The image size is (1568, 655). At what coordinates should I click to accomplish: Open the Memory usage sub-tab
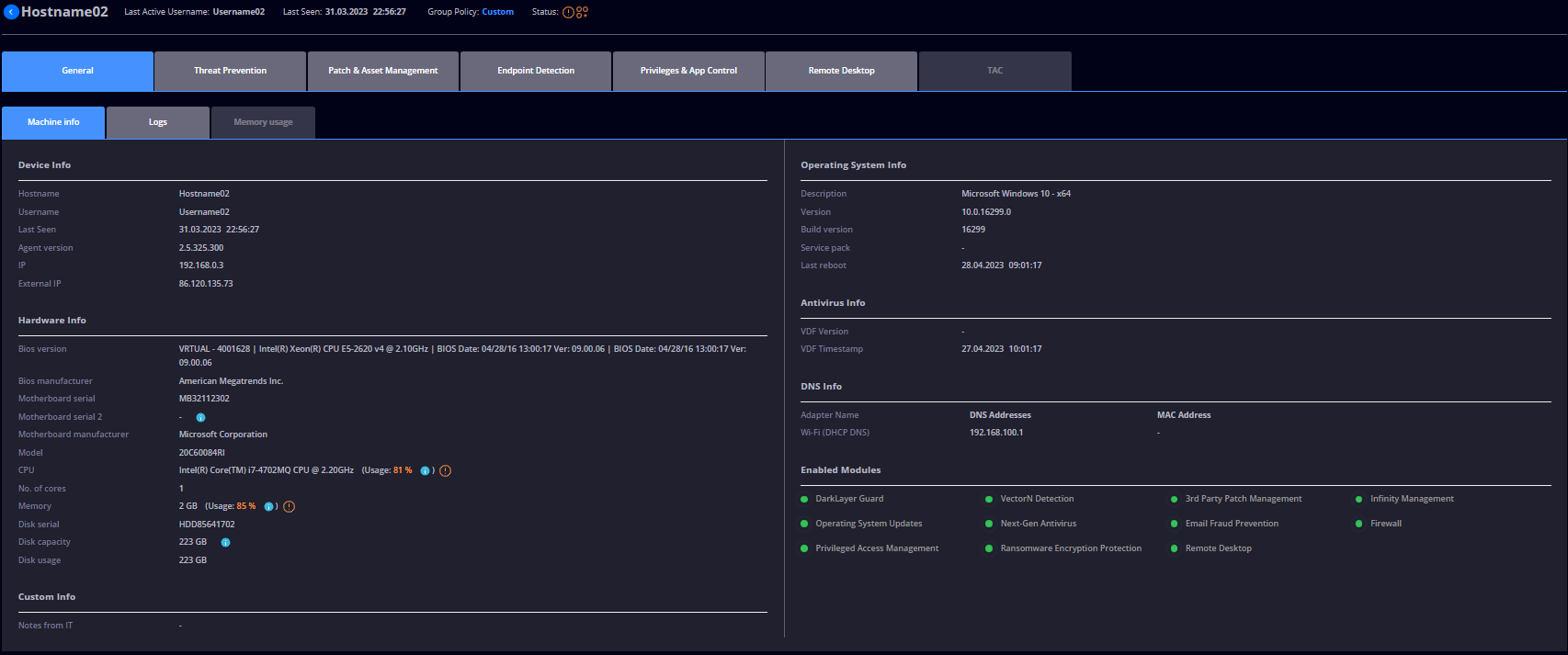tap(263, 122)
